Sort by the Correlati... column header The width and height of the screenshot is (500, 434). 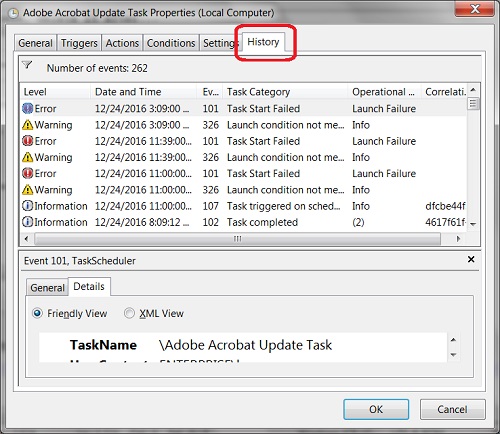click(444, 92)
